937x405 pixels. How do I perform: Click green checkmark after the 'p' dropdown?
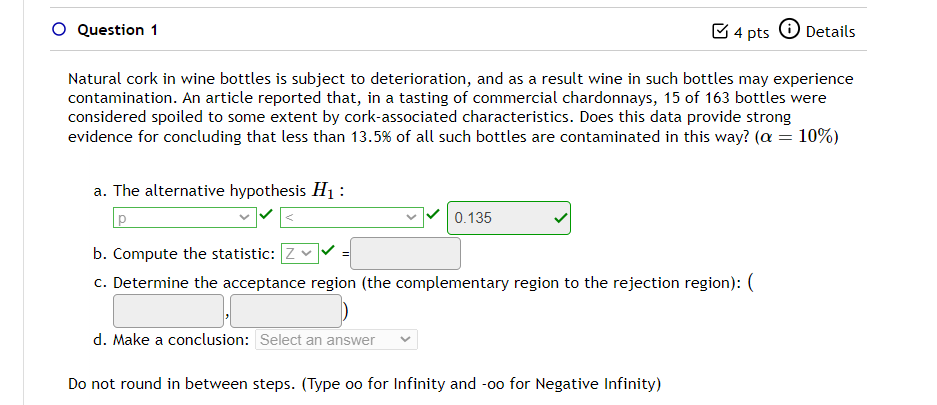(x=264, y=215)
